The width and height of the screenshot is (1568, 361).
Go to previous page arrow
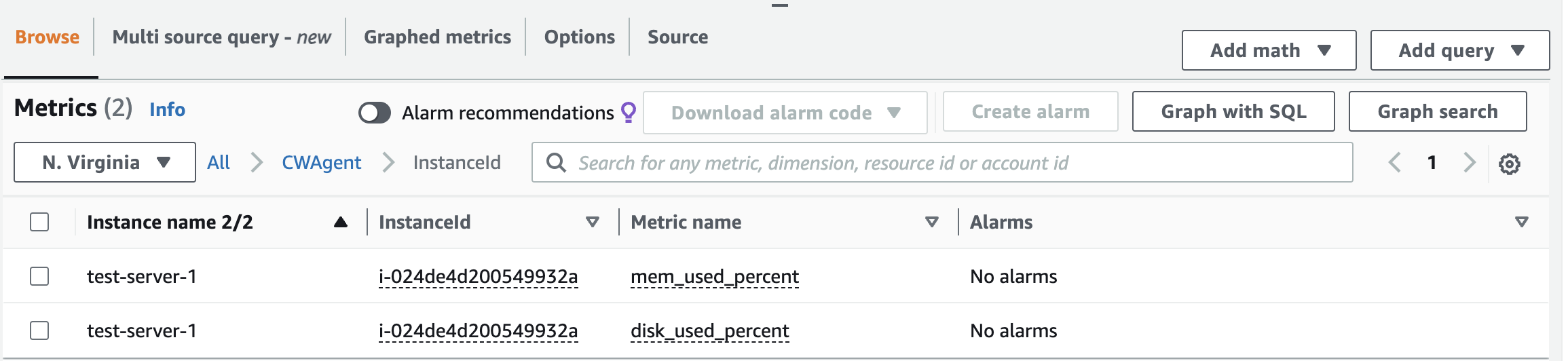[x=1395, y=163]
